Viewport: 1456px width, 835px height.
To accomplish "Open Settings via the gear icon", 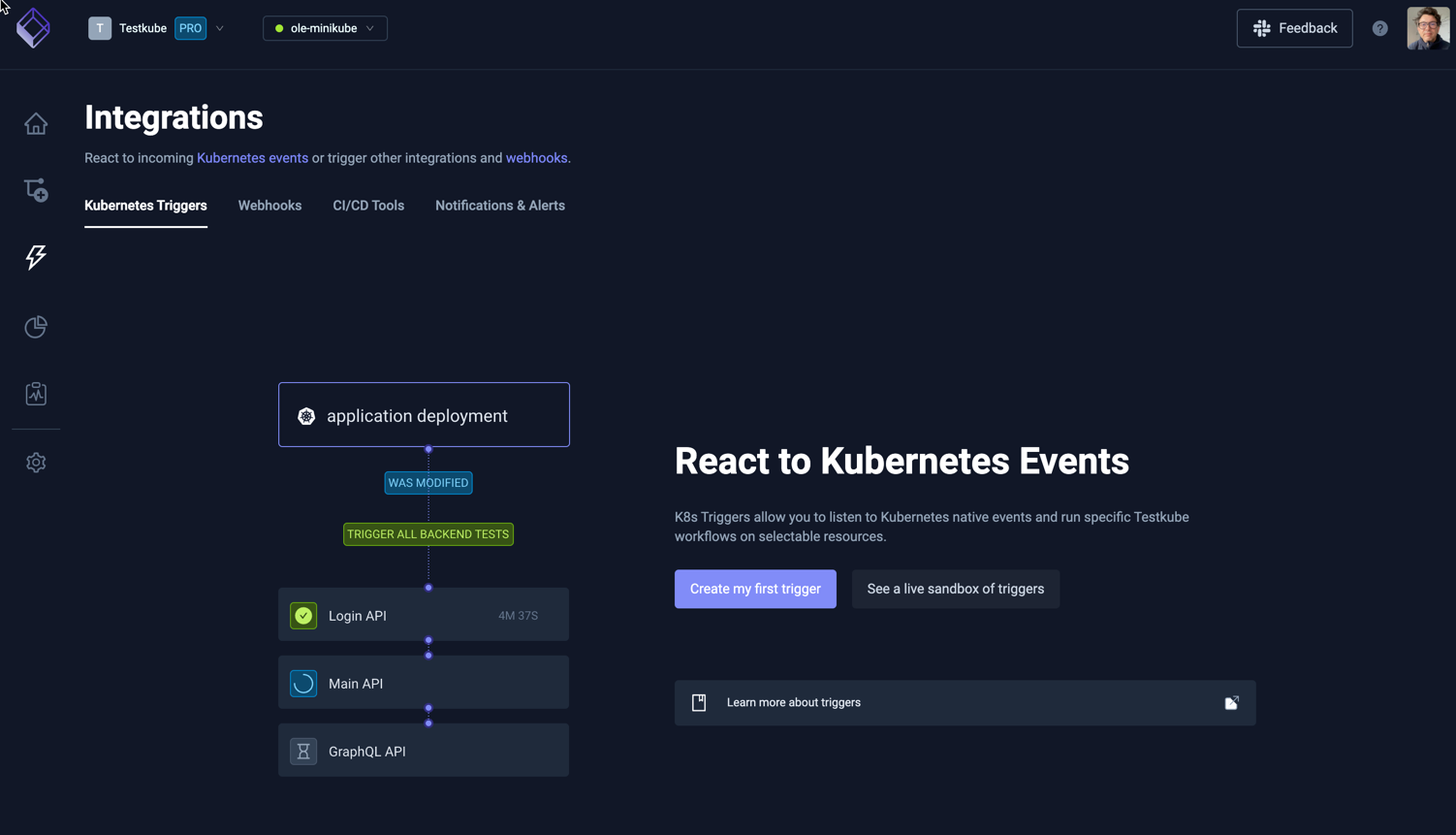I will click(35, 463).
